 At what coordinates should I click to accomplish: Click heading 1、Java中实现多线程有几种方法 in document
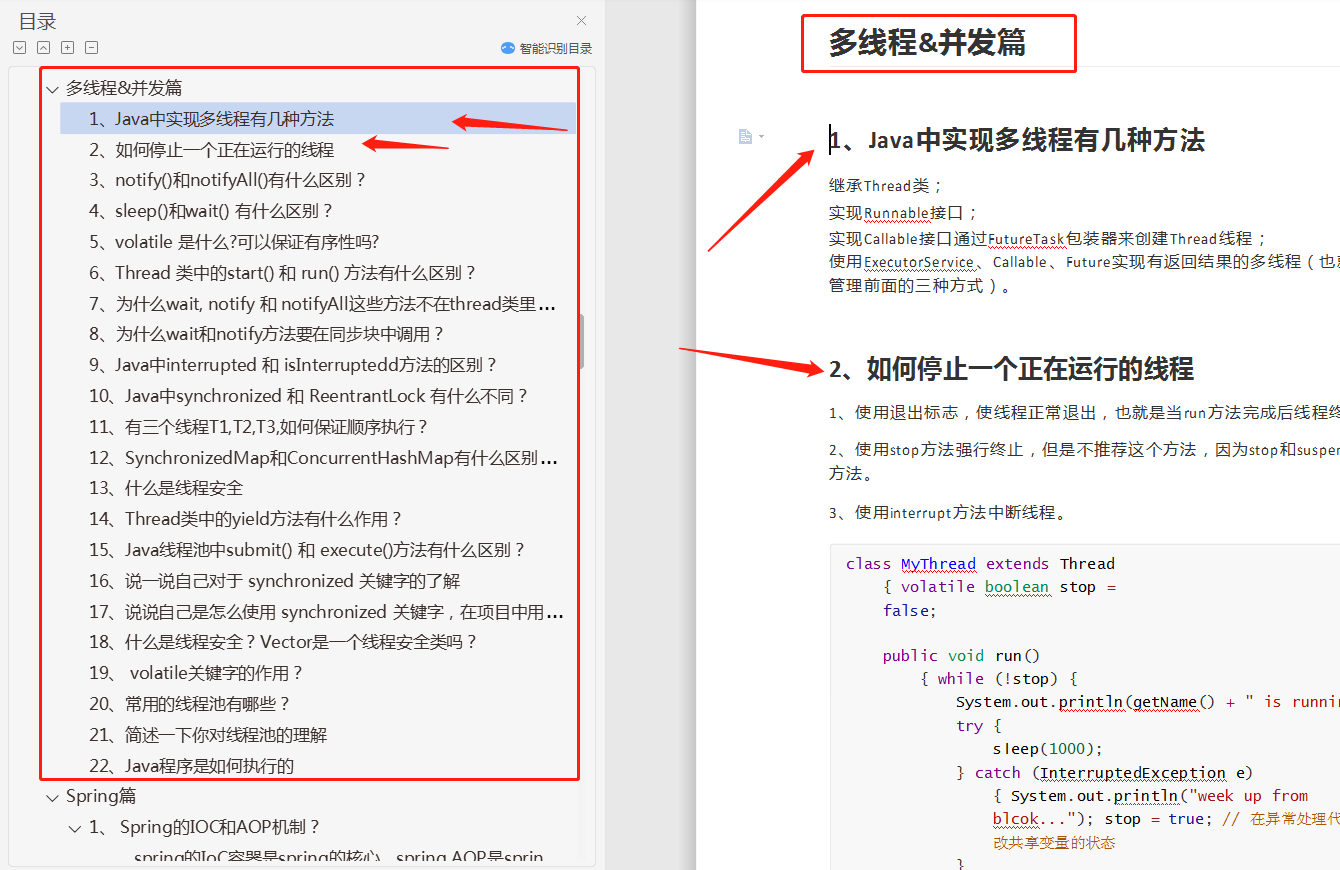1017,140
